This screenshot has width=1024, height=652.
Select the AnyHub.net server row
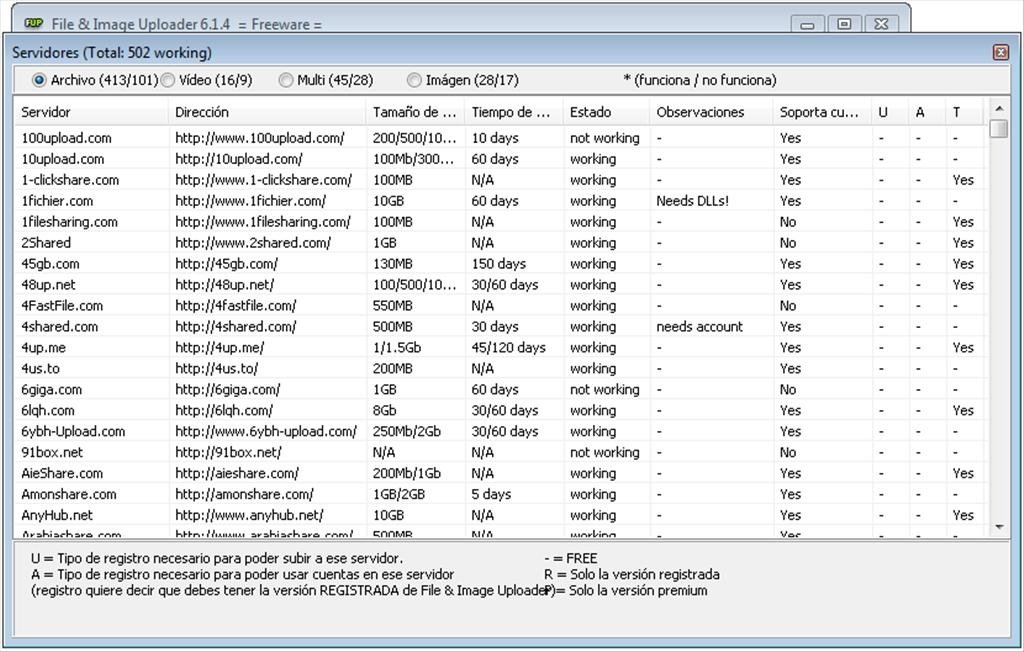point(500,515)
